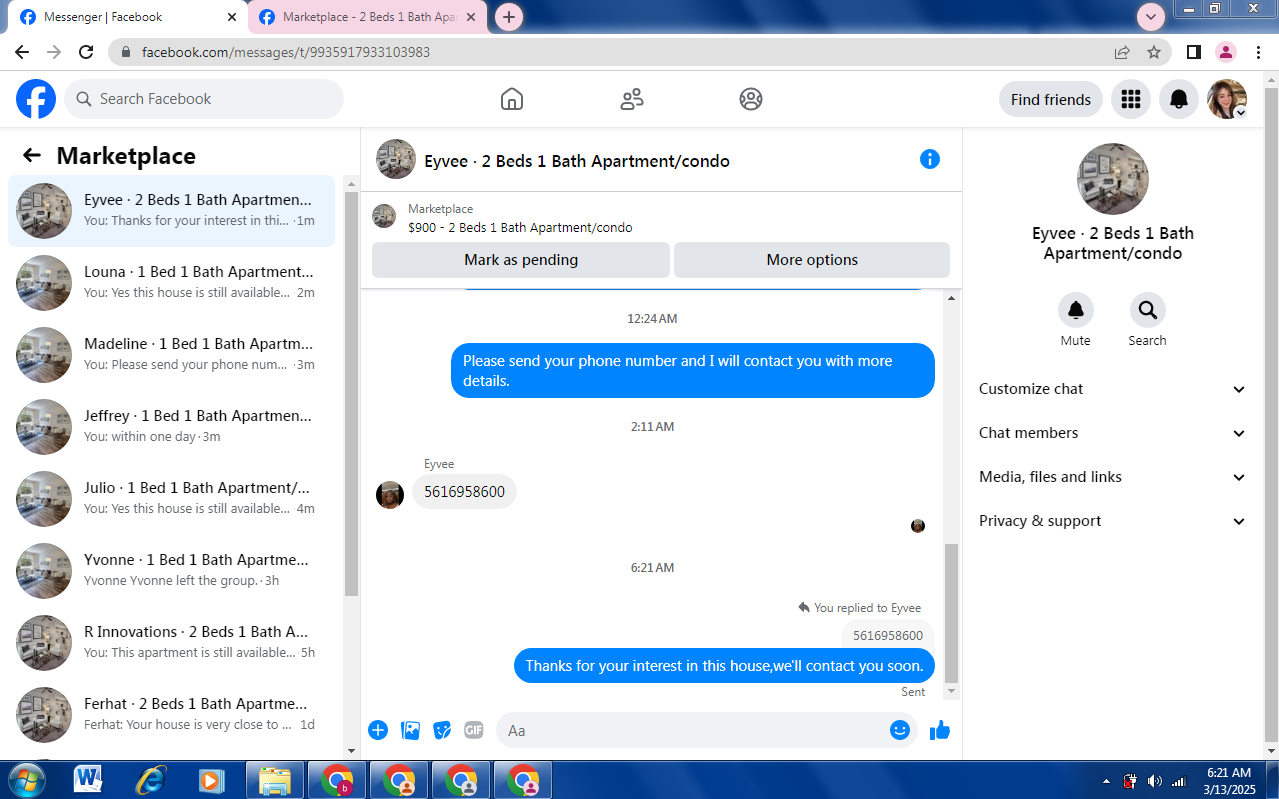Open the Menu grid icon
1279x799 pixels.
(x=1131, y=99)
